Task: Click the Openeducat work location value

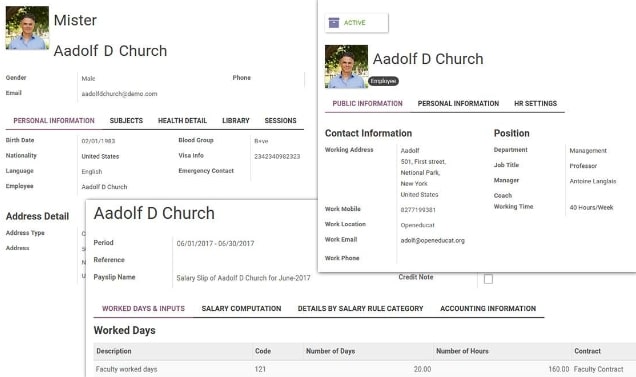Action: [417, 225]
